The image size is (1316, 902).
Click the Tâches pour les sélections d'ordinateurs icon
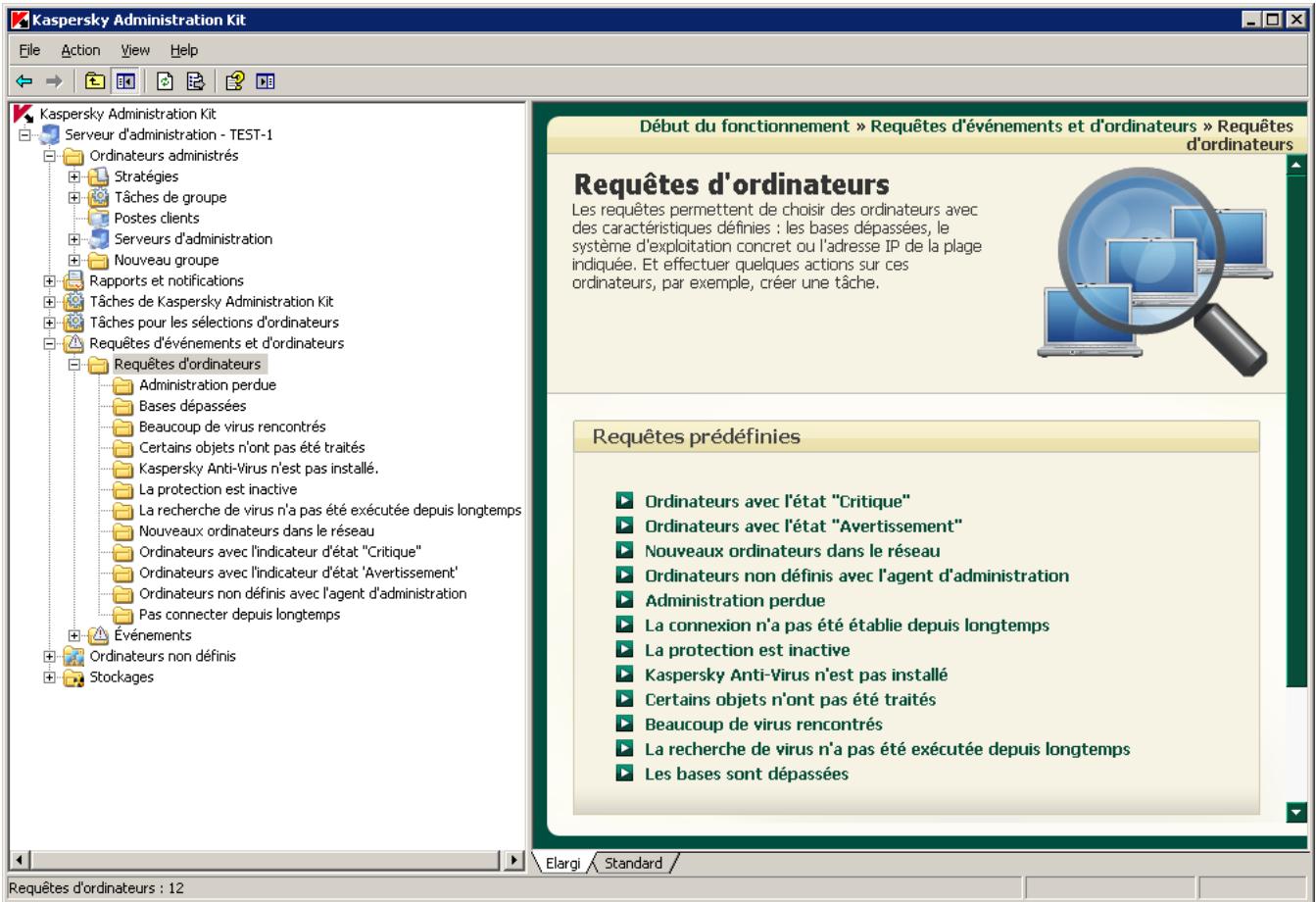pos(74,322)
